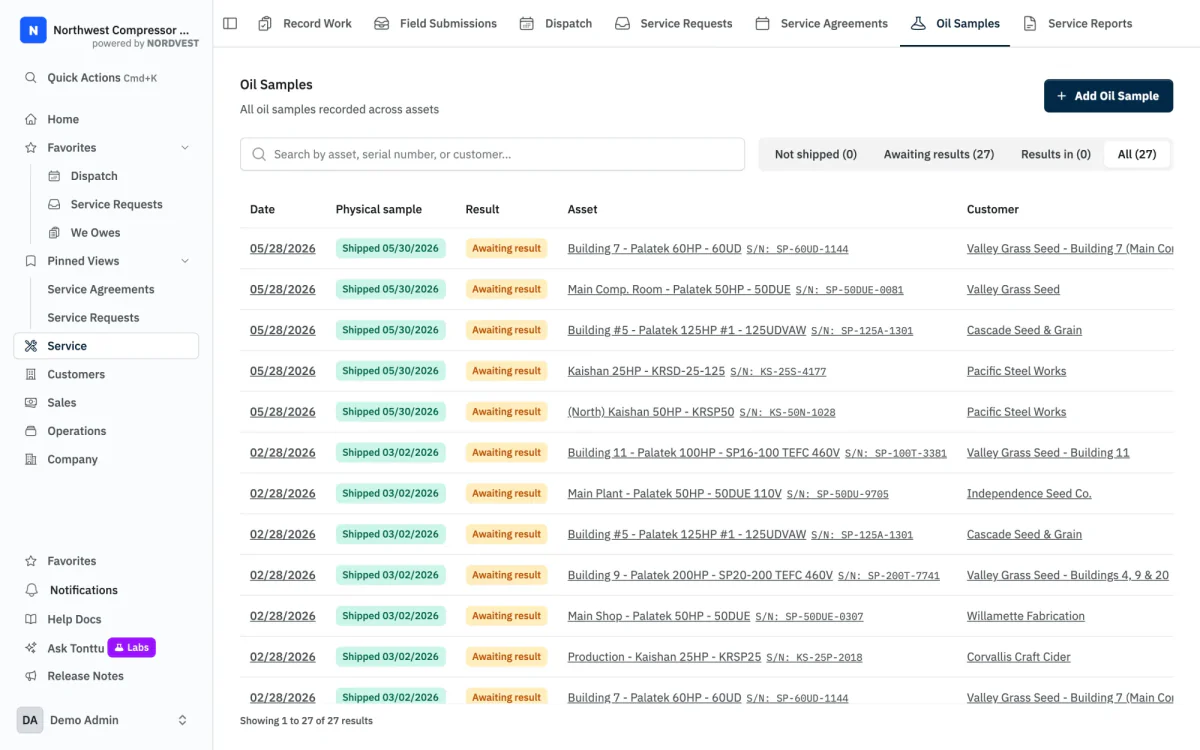The height and width of the screenshot is (750, 1200).
Task: Click the Favorites star icon at top
Action: pyautogui.click(x=30, y=147)
